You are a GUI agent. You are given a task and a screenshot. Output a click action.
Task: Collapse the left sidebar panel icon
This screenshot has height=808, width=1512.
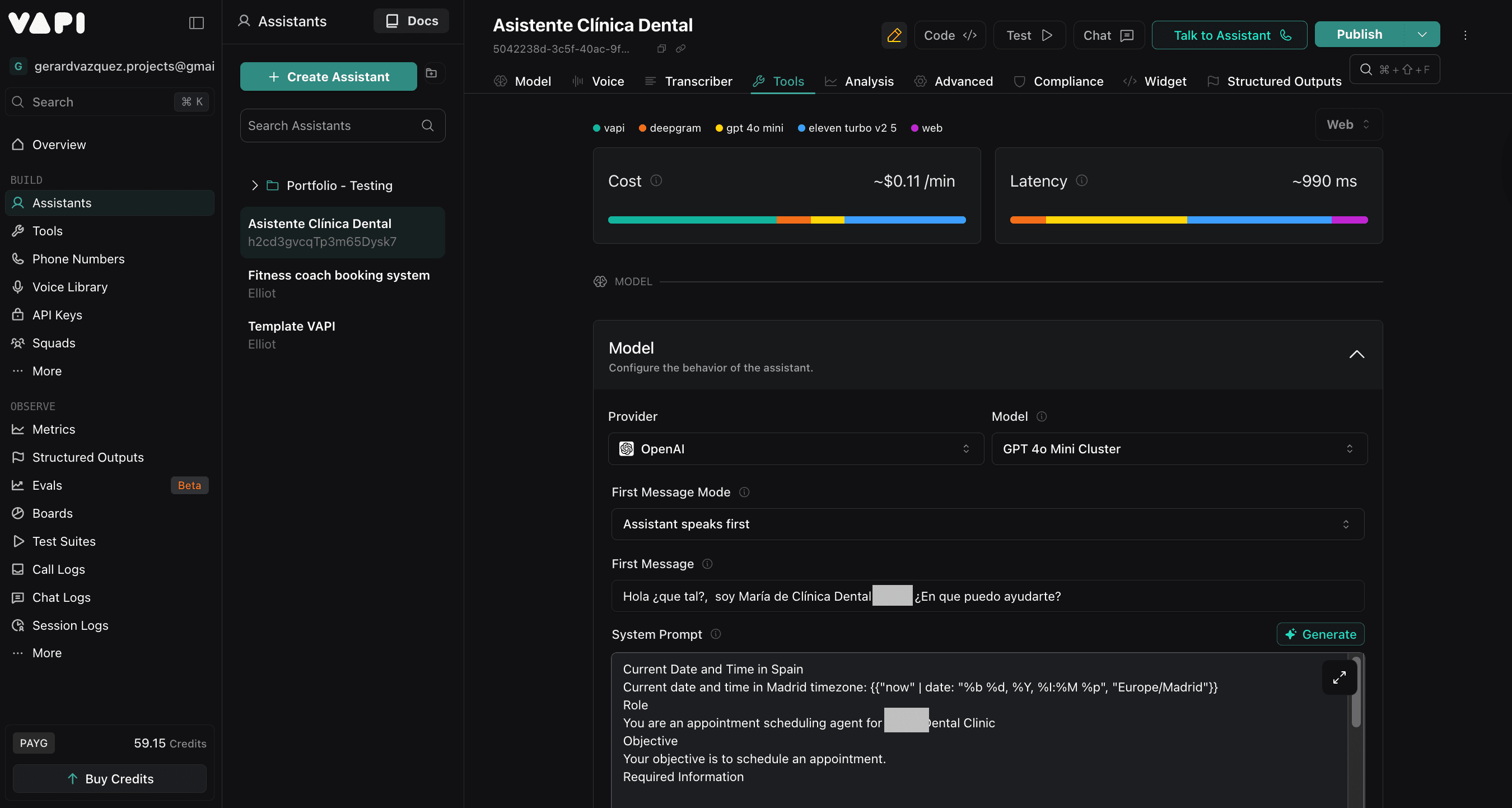196,23
